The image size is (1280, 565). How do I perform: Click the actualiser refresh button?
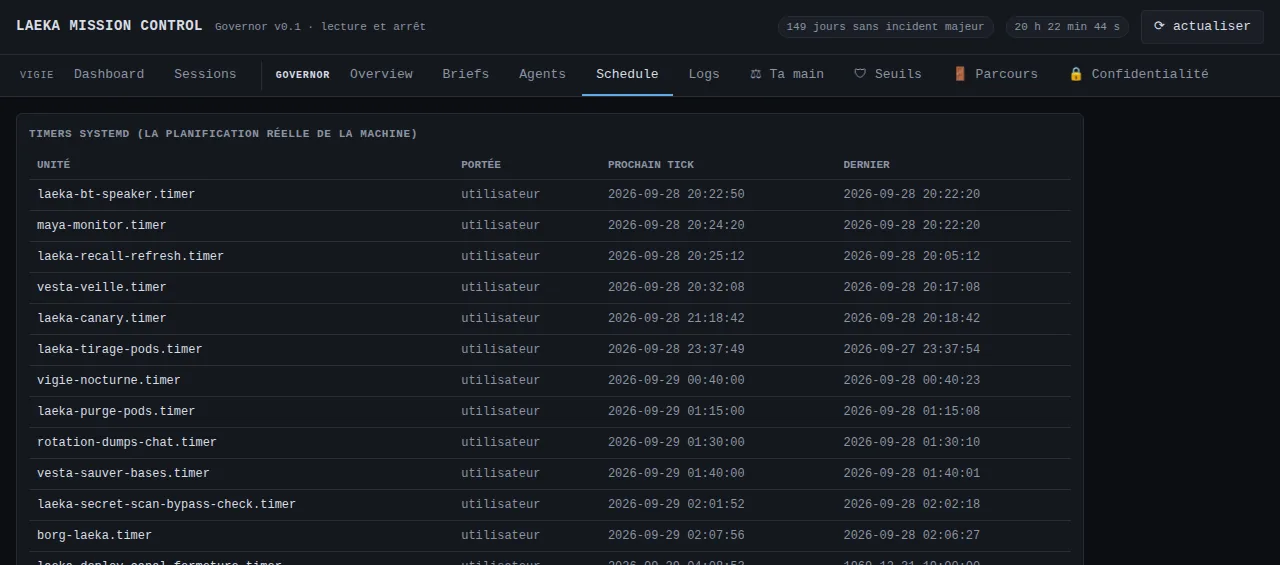1202,26
